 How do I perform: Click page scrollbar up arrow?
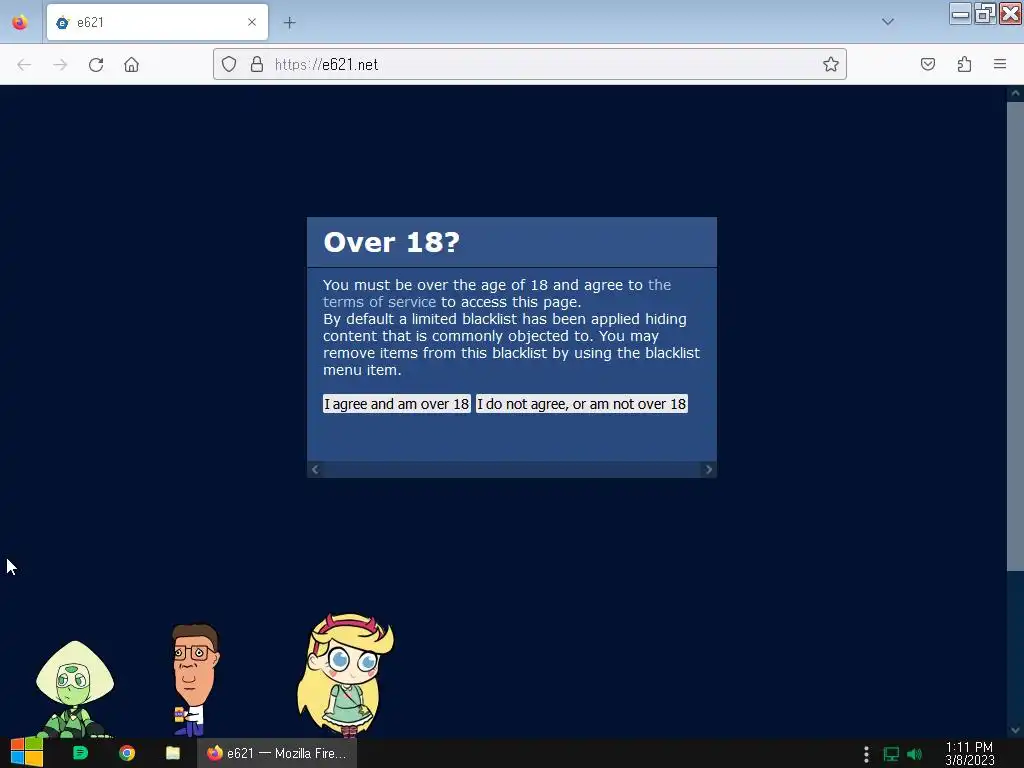(1015, 93)
